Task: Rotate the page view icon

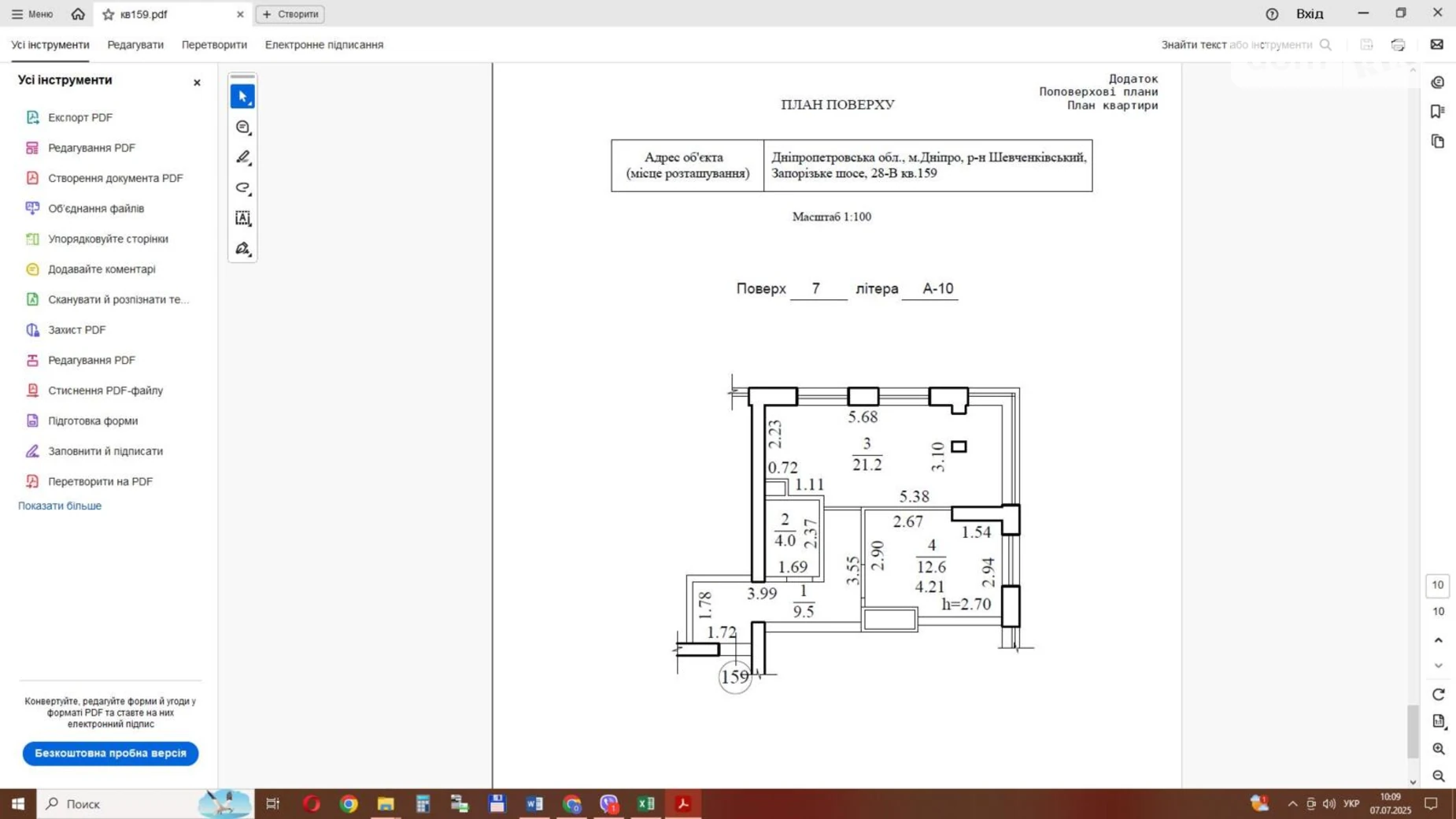Action: tap(1438, 695)
